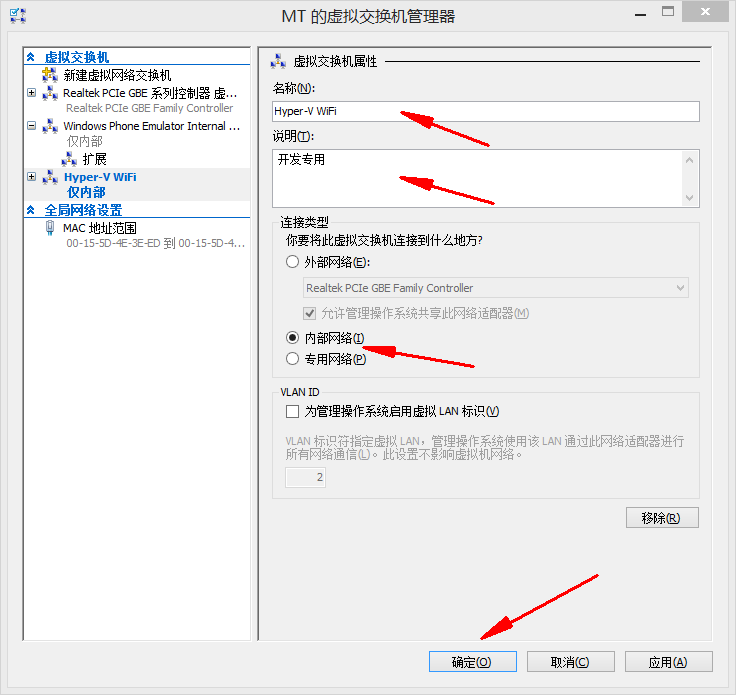The image size is (736, 695).
Task: Click the 虚拟交换机 section header
Action: click(77, 57)
